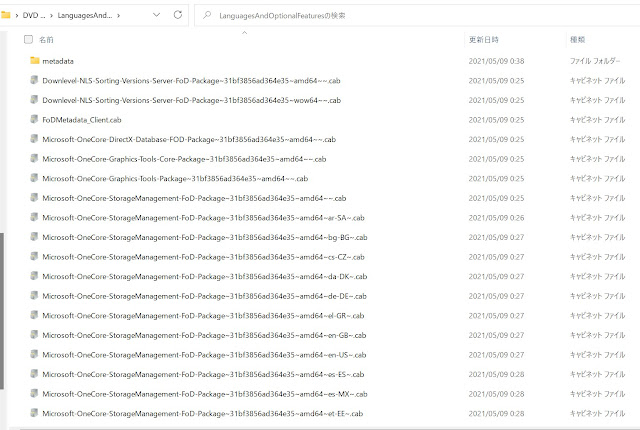640x430 pixels.
Task: Expand chevron before DVD breadcrumb
Action: pos(17,16)
